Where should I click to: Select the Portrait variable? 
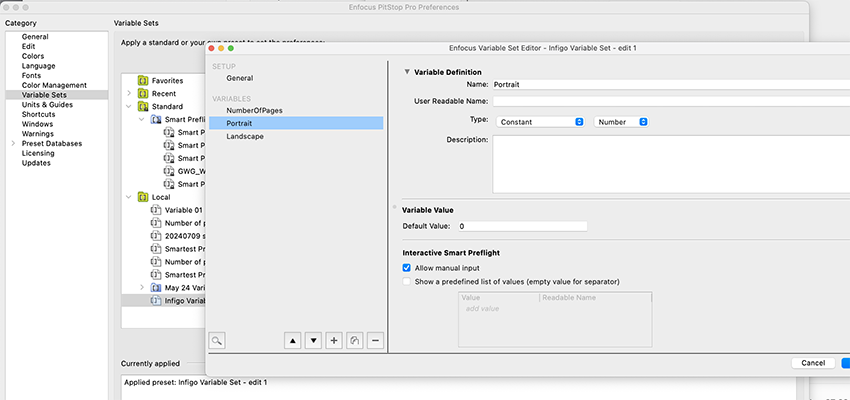(x=296, y=123)
